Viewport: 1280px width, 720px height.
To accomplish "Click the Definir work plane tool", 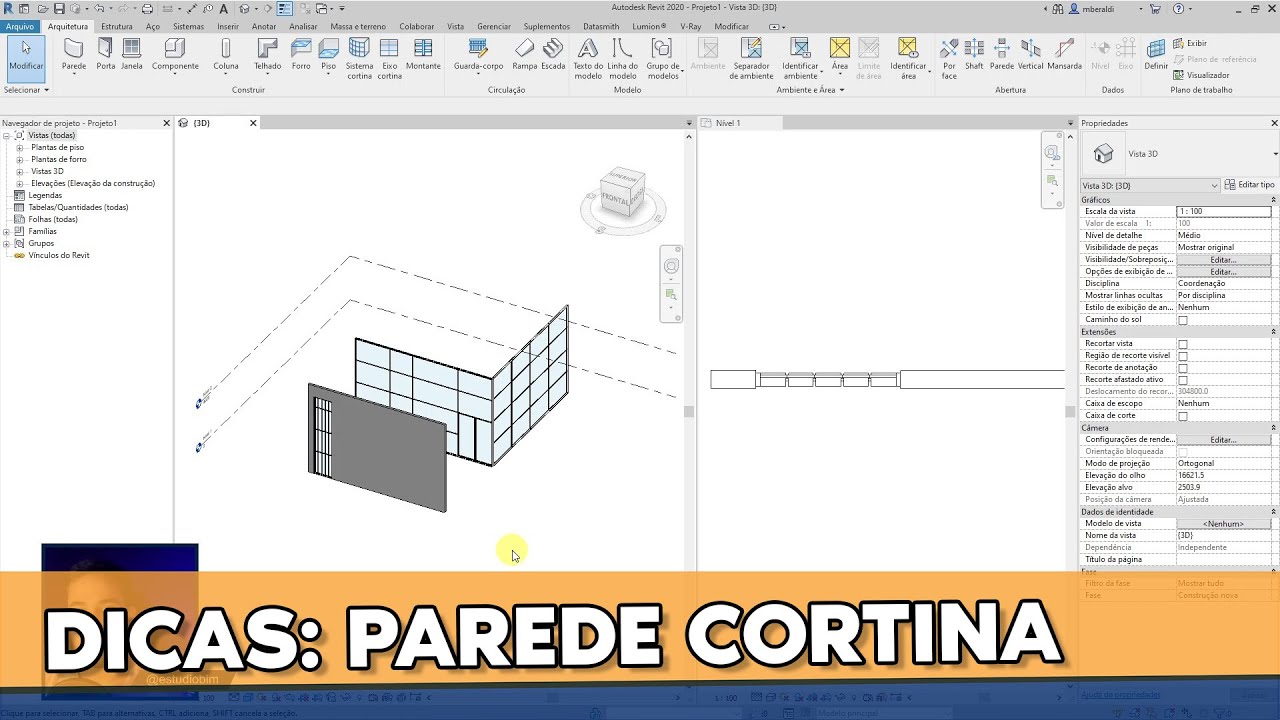I will (1156, 55).
